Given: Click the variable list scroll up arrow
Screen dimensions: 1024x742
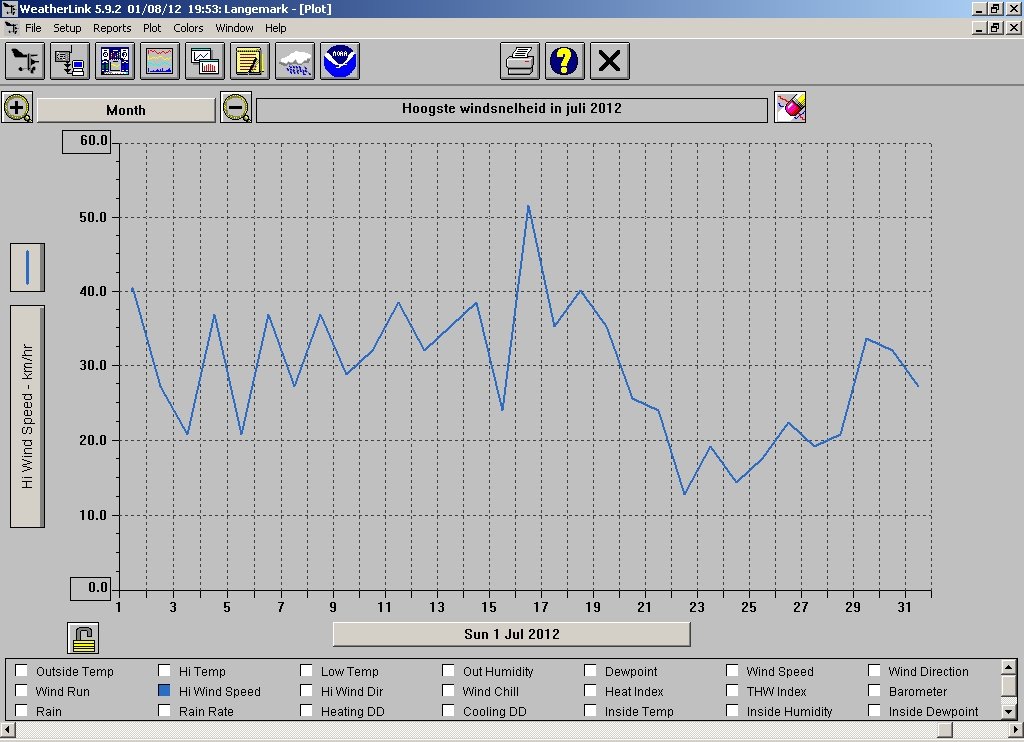Looking at the screenshot, I should 1008,667.
